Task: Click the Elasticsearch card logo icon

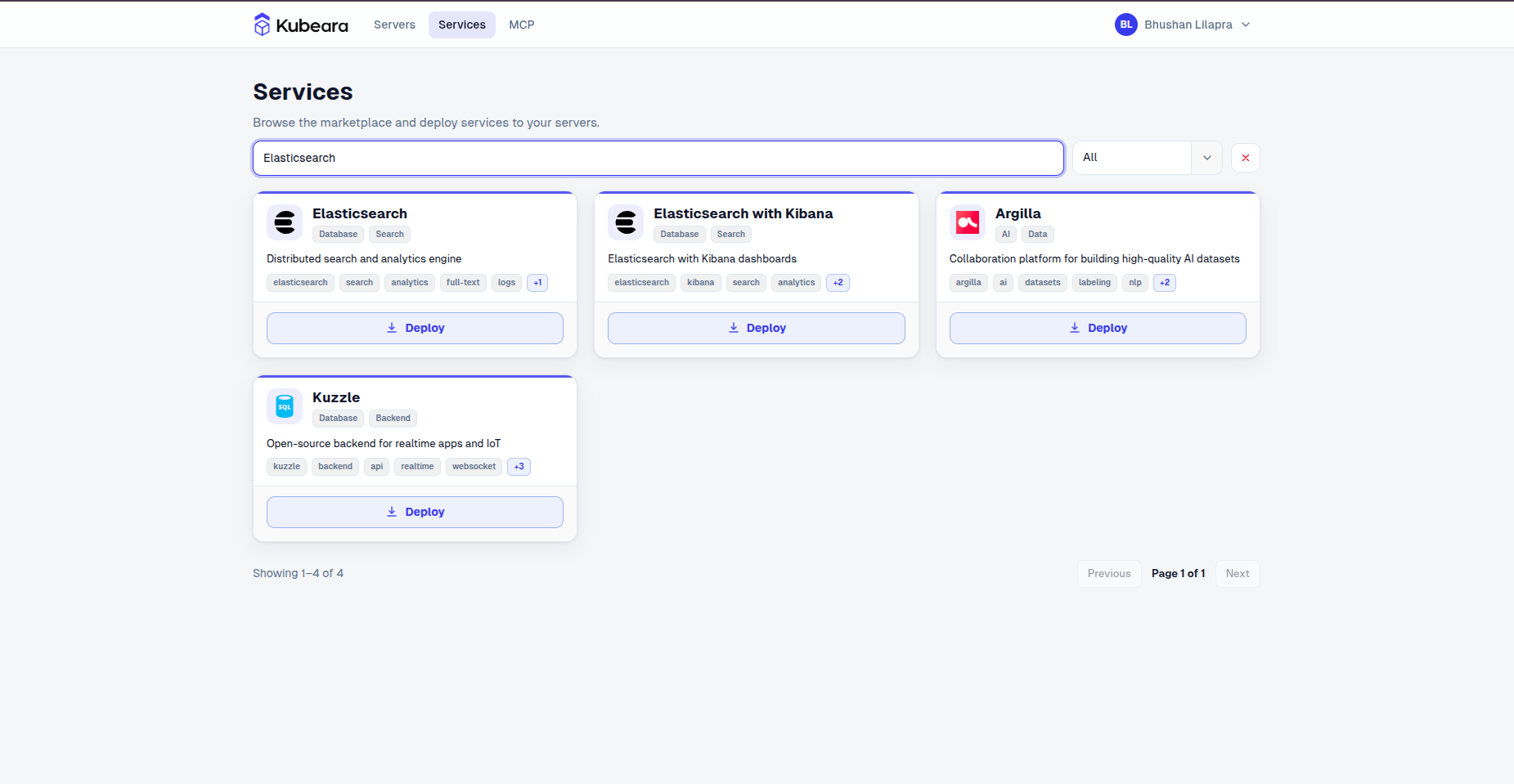Action: click(x=285, y=222)
